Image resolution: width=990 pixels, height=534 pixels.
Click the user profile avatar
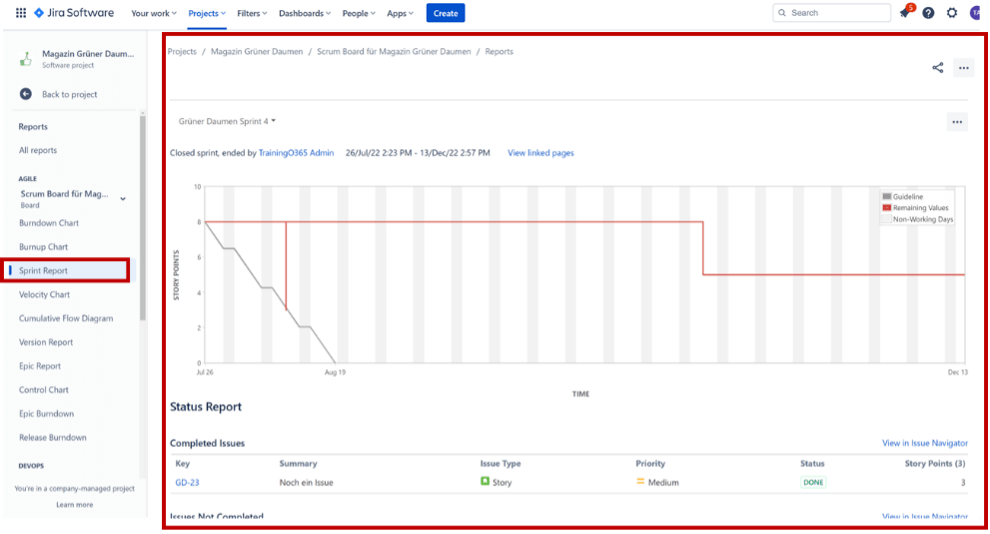pos(975,13)
